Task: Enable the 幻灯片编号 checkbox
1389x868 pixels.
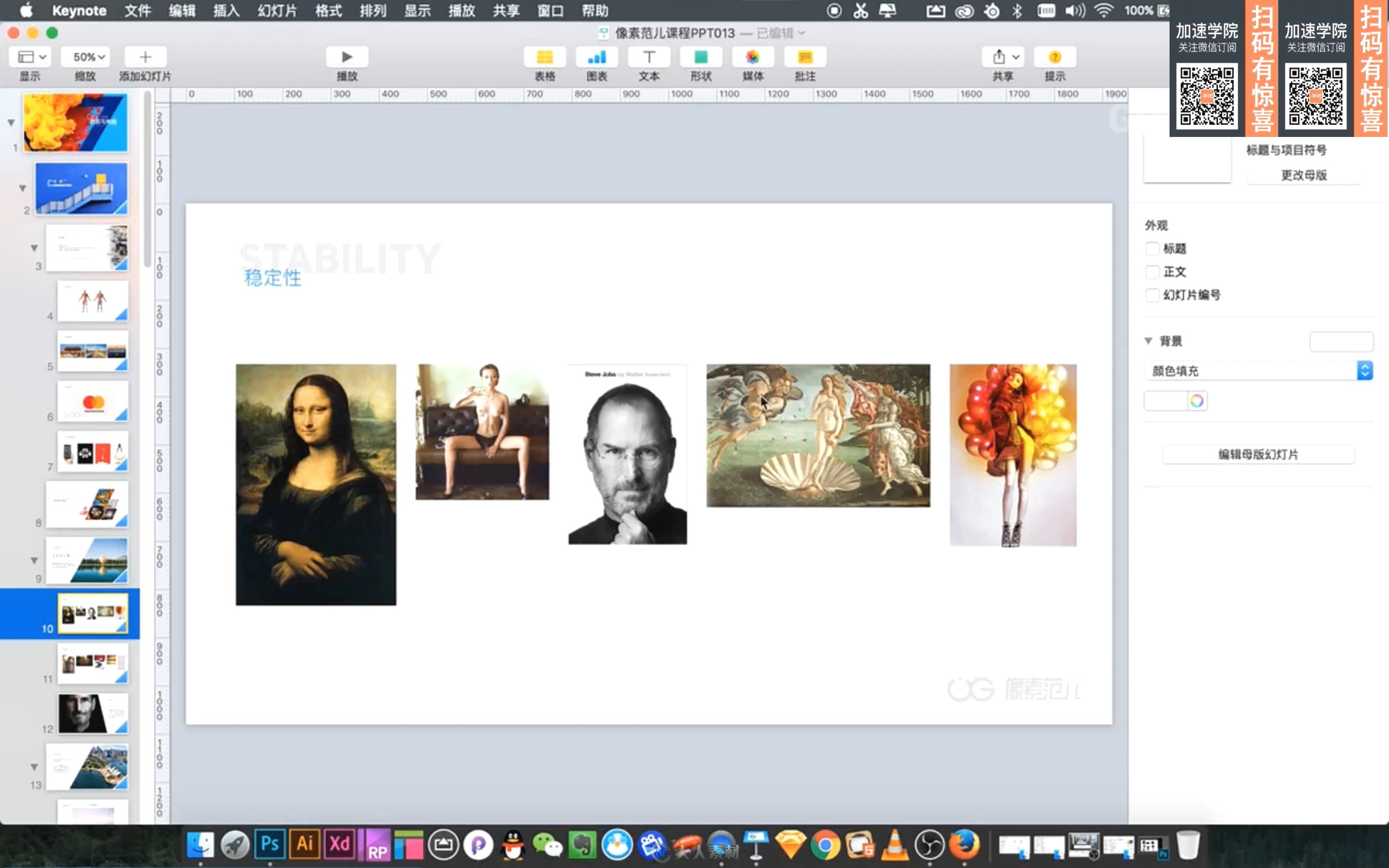Action: [x=1152, y=295]
